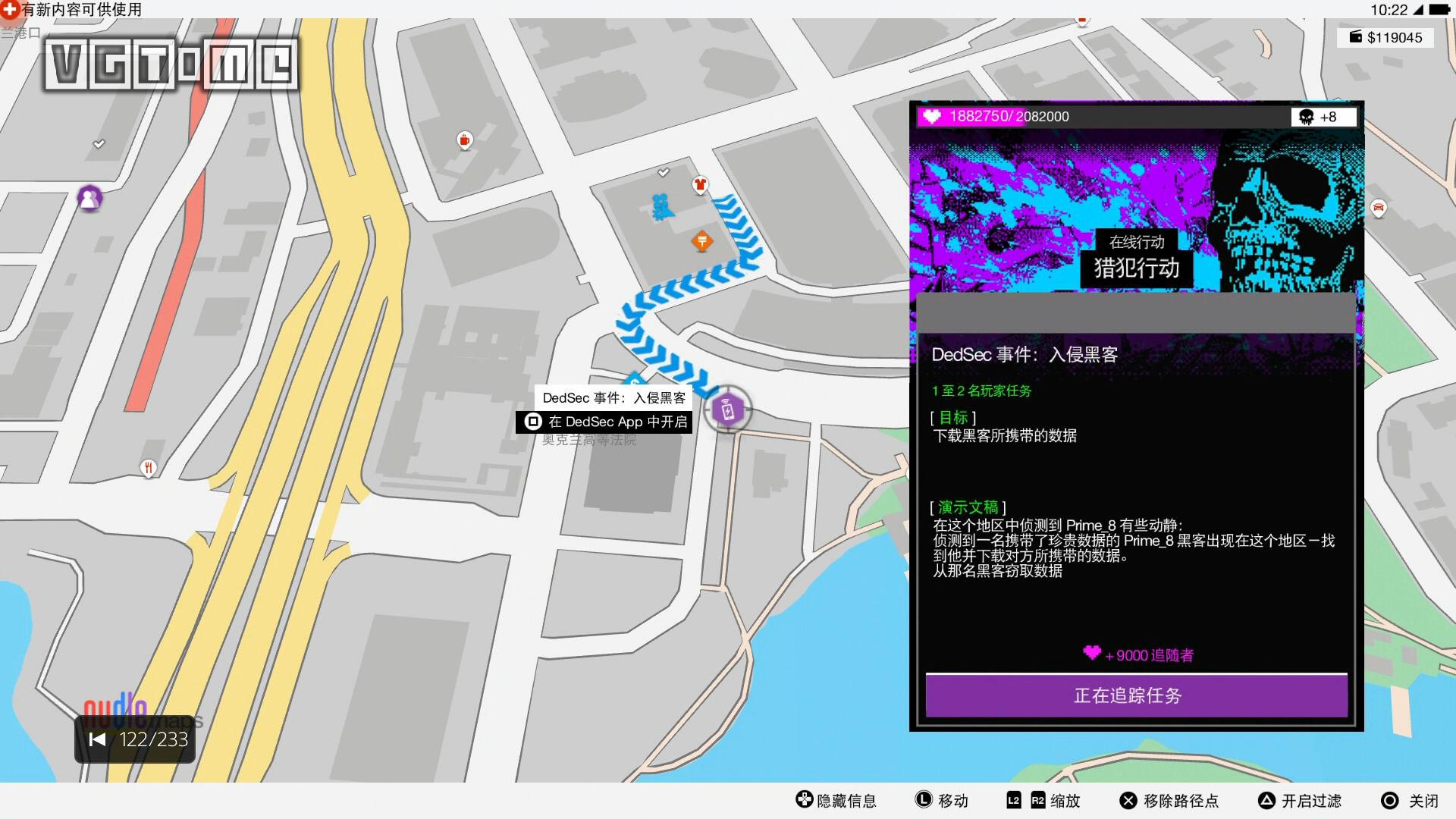Click the 122/233 counter text
This screenshot has width=1456, height=819.
(154, 739)
